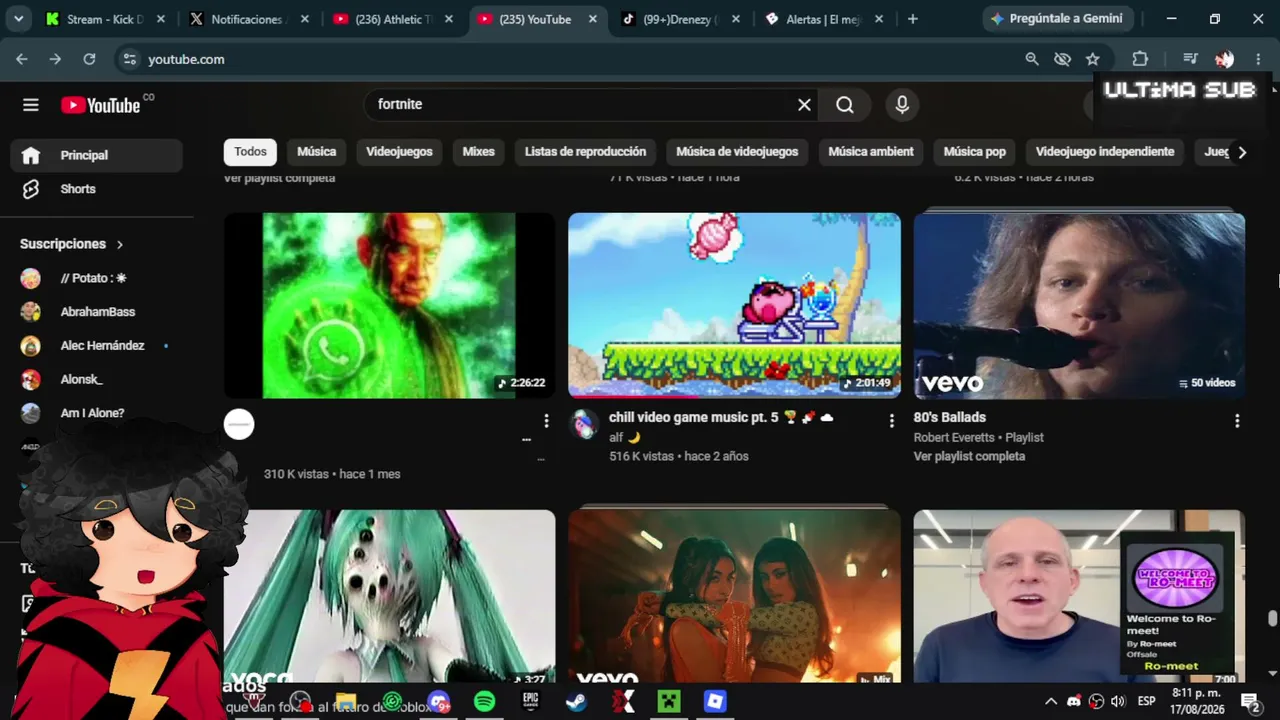Click the crossed-out eye icon in address bar
Image resolution: width=1280 pixels, height=720 pixels.
tap(1062, 59)
